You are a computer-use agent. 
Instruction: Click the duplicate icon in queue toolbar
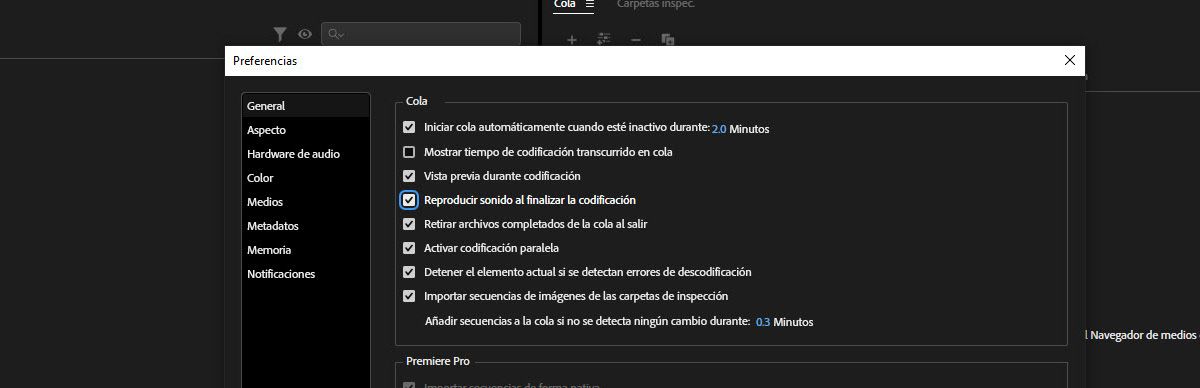tap(668, 39)
